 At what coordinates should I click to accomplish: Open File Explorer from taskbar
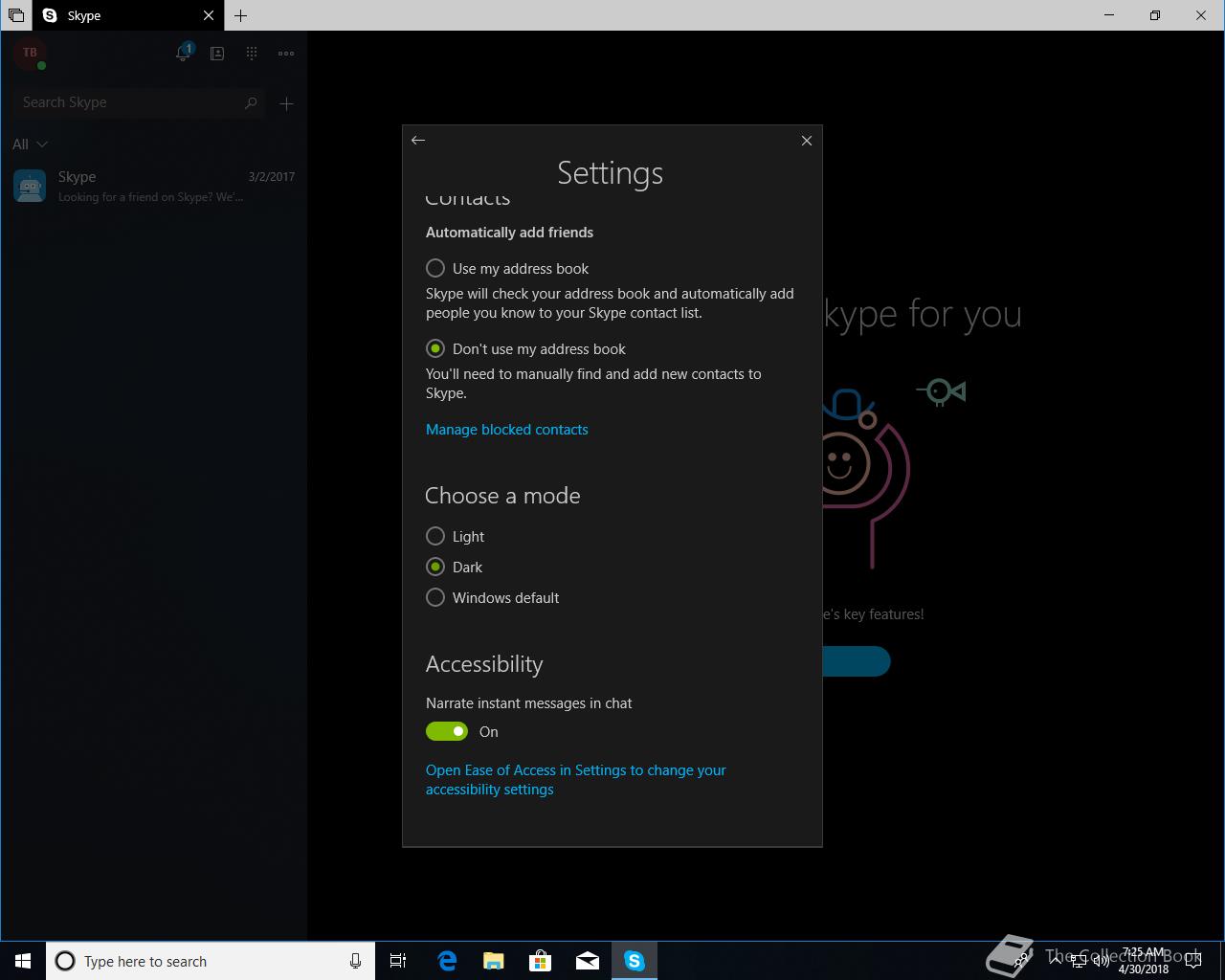(494, 961)
